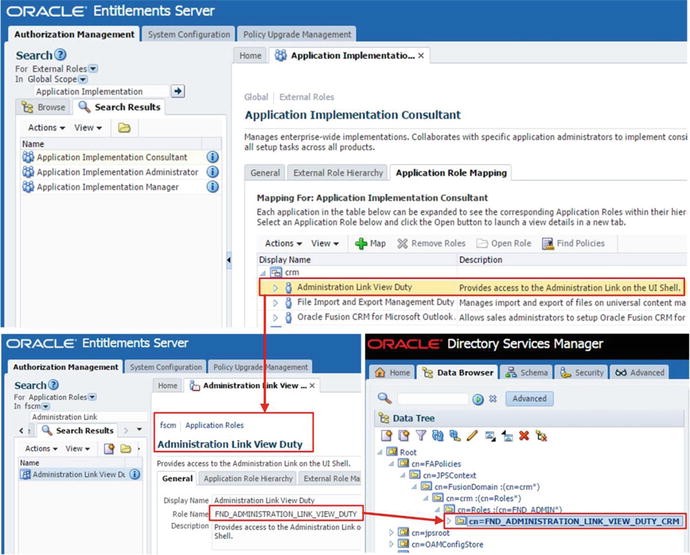Open the fscm scope dropdown in lower Search
Screen dimensions: 690x555
[x=46, y=406]
